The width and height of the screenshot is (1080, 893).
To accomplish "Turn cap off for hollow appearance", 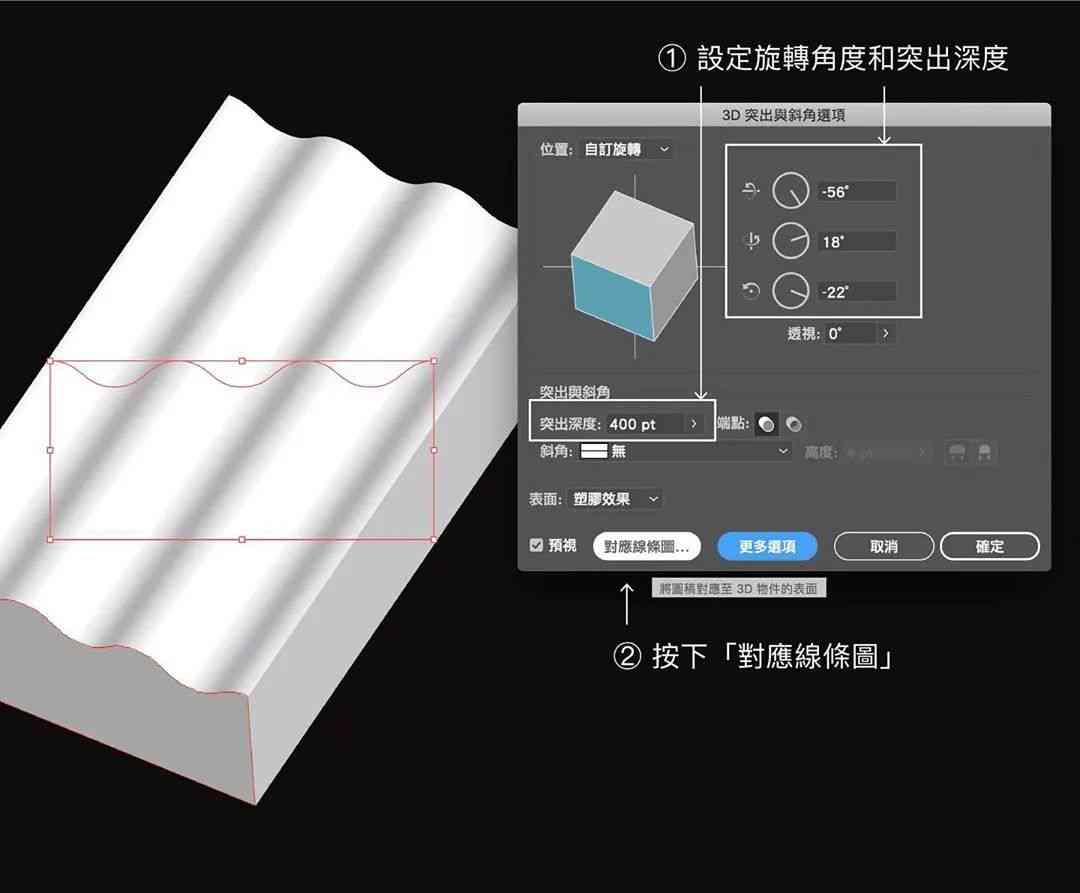I will (x=793, y=424).
